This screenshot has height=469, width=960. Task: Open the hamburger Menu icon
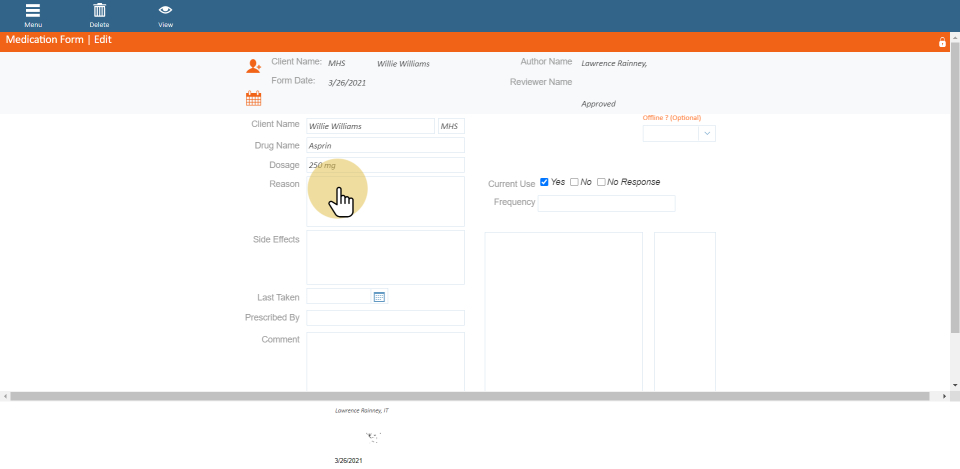[33, 11]
